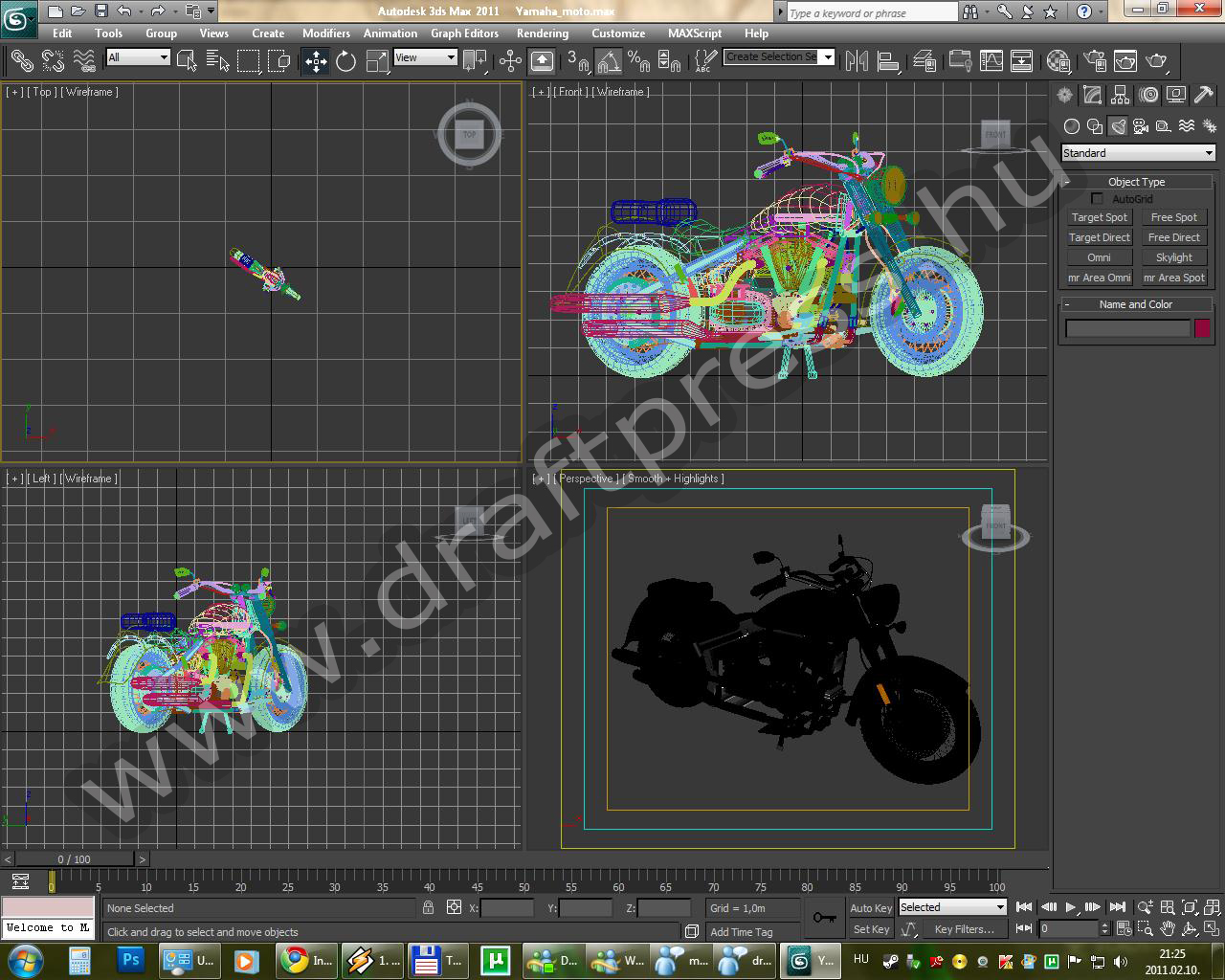Toggle Set Key mode
1225x980 pixels.
click(x=871, y=929)
